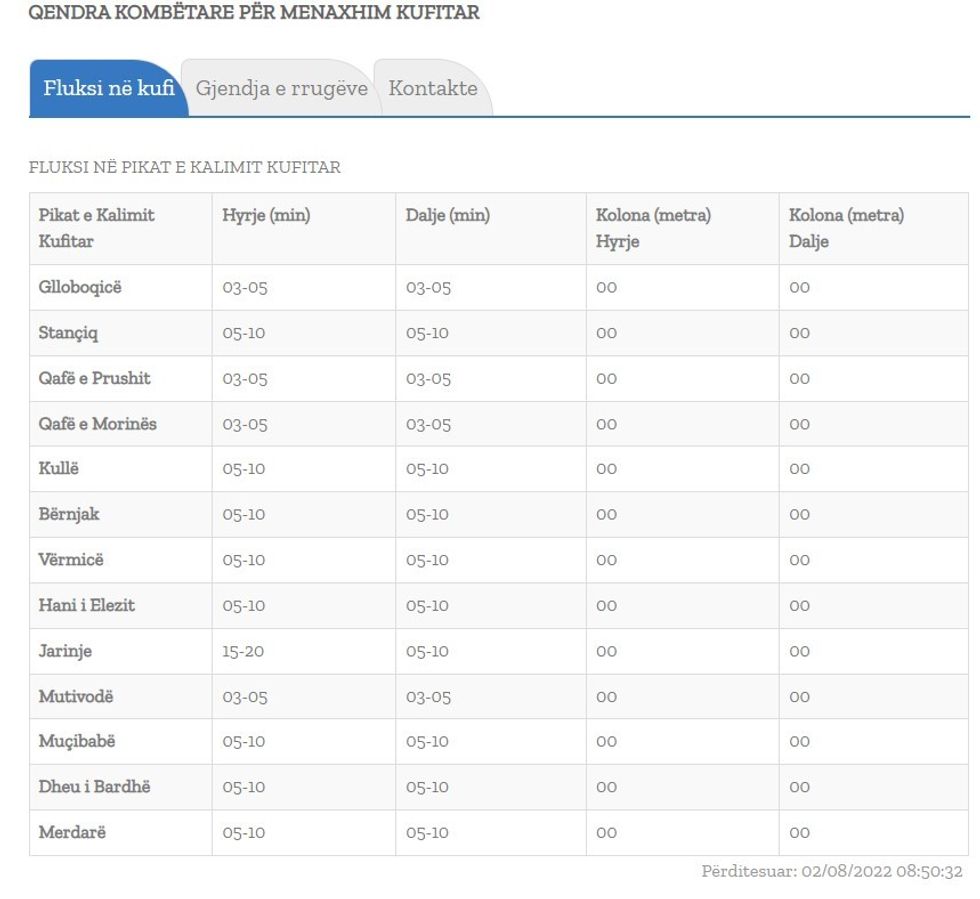Select the Hyrje (min) column header
980x899 pixels.
266,215
